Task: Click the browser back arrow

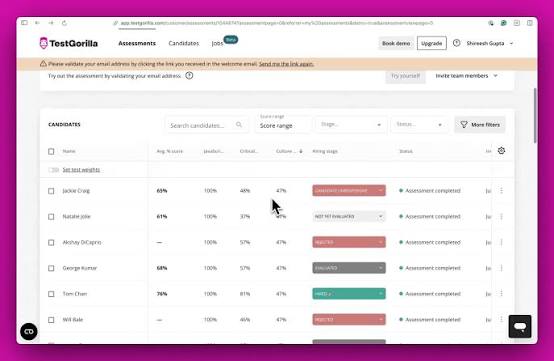Action: pos(37,23)
